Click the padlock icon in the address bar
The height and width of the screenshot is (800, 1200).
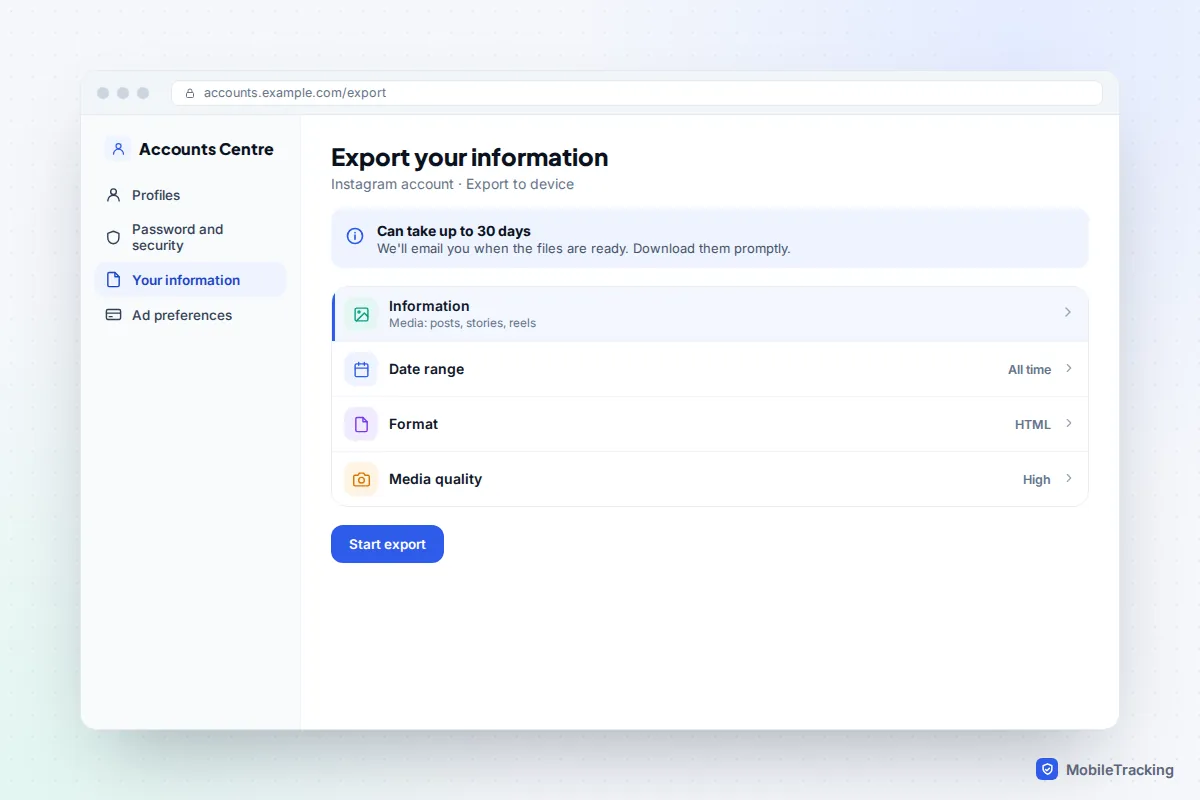pos(190,93)
